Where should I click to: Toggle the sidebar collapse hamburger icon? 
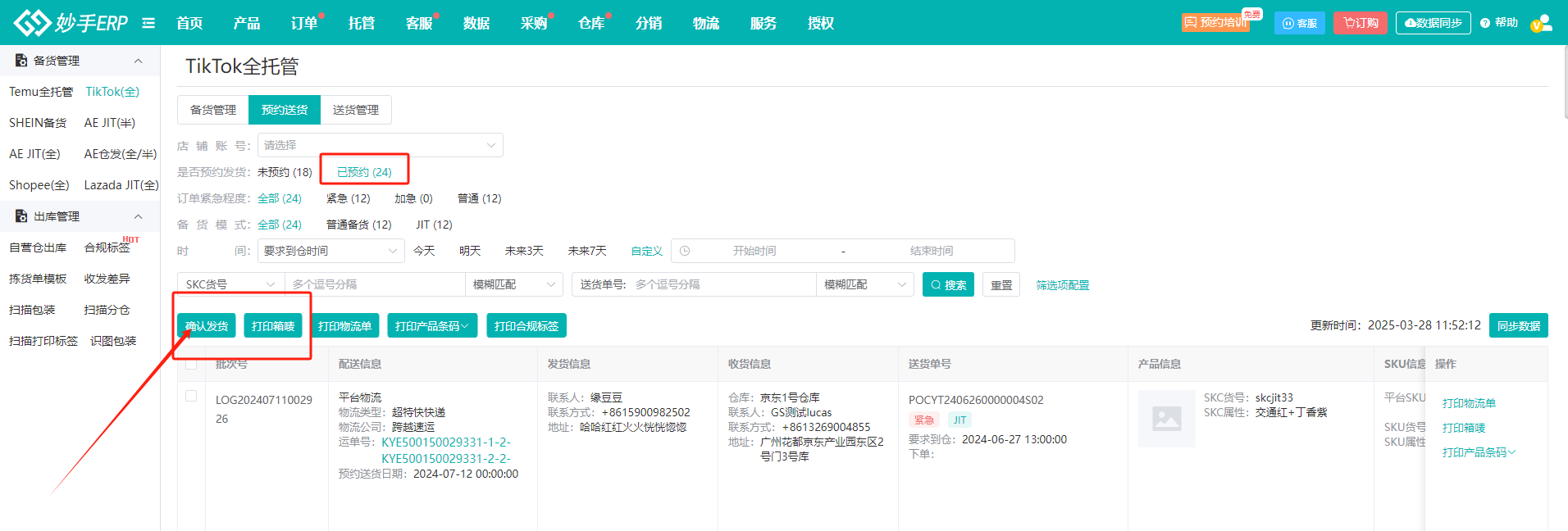tap(148, 23)
